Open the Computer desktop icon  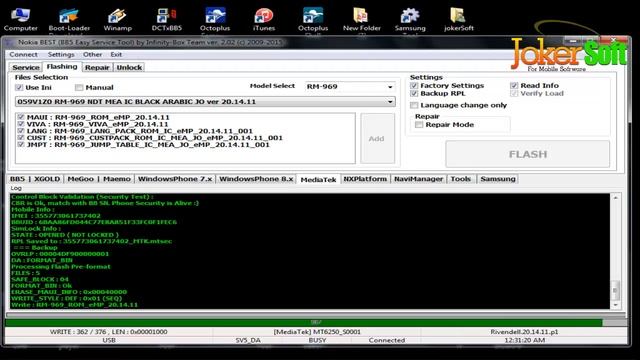click(x=20, y=19)
